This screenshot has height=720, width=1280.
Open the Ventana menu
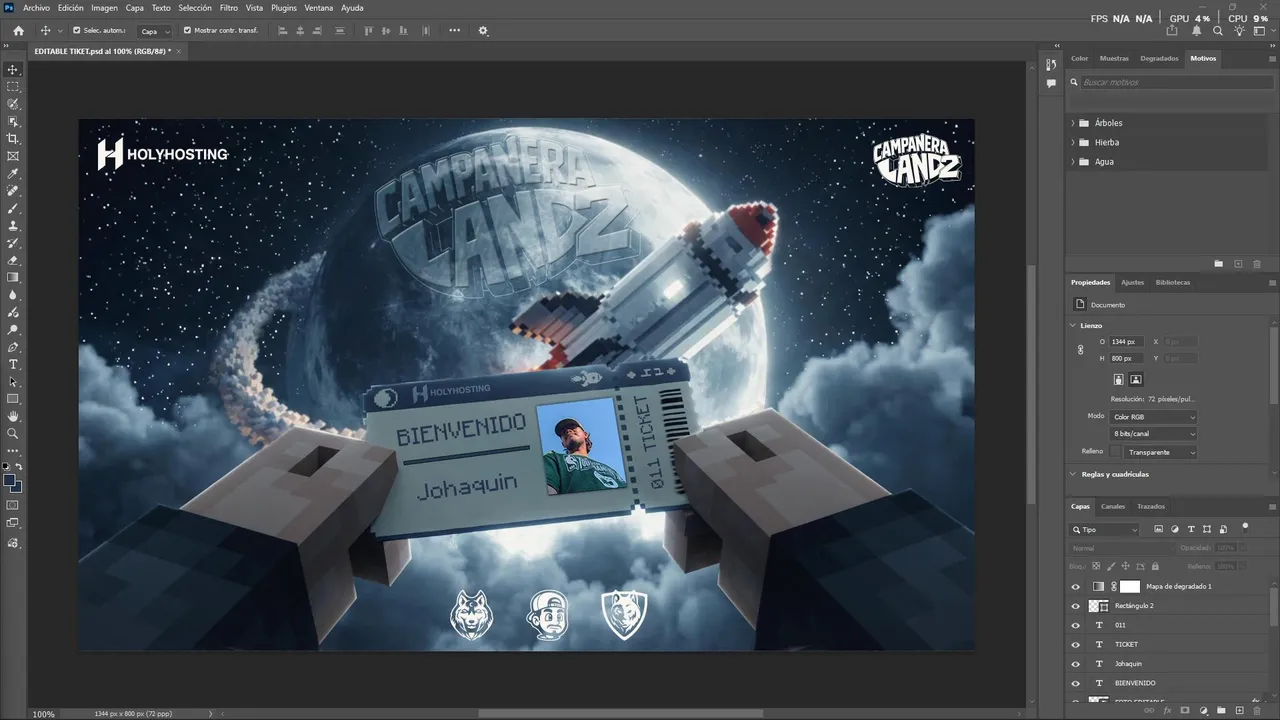pyautogui.click(x=319, y=8)
